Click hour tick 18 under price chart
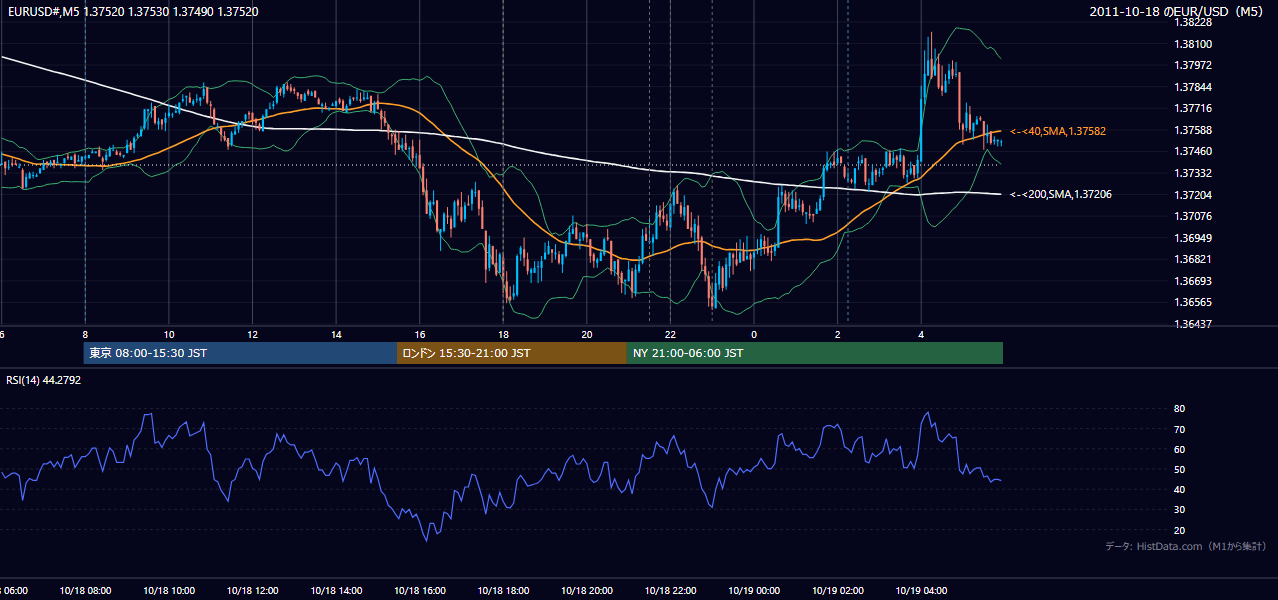The height and width of the screenshot is (600, 1278). 504,334
